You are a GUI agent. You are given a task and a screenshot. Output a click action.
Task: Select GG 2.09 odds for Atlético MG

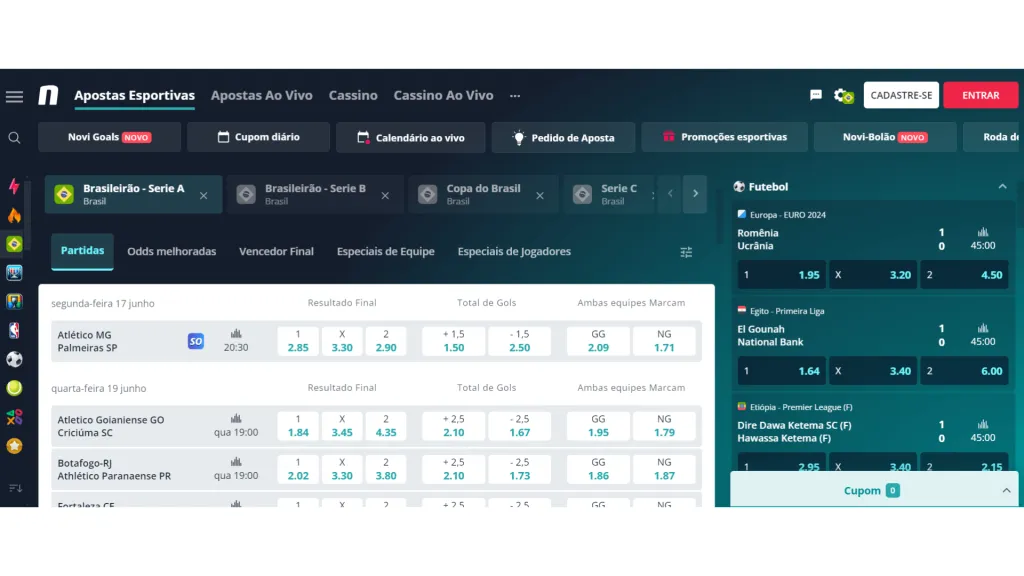tap(598, 341)
